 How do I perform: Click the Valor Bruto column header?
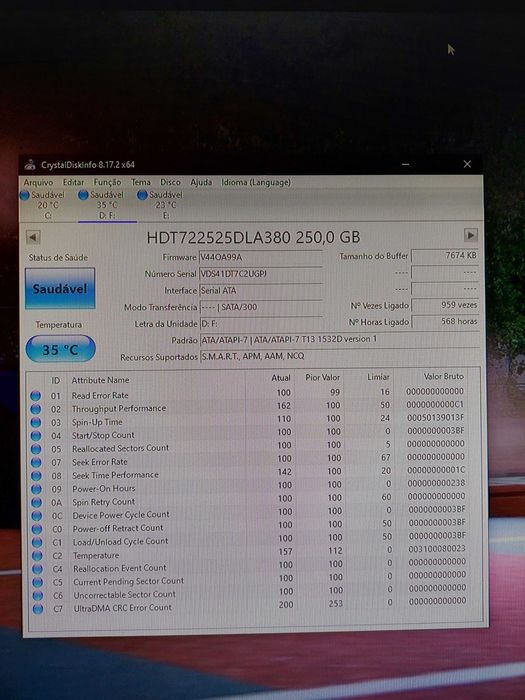tap(443, 376)
